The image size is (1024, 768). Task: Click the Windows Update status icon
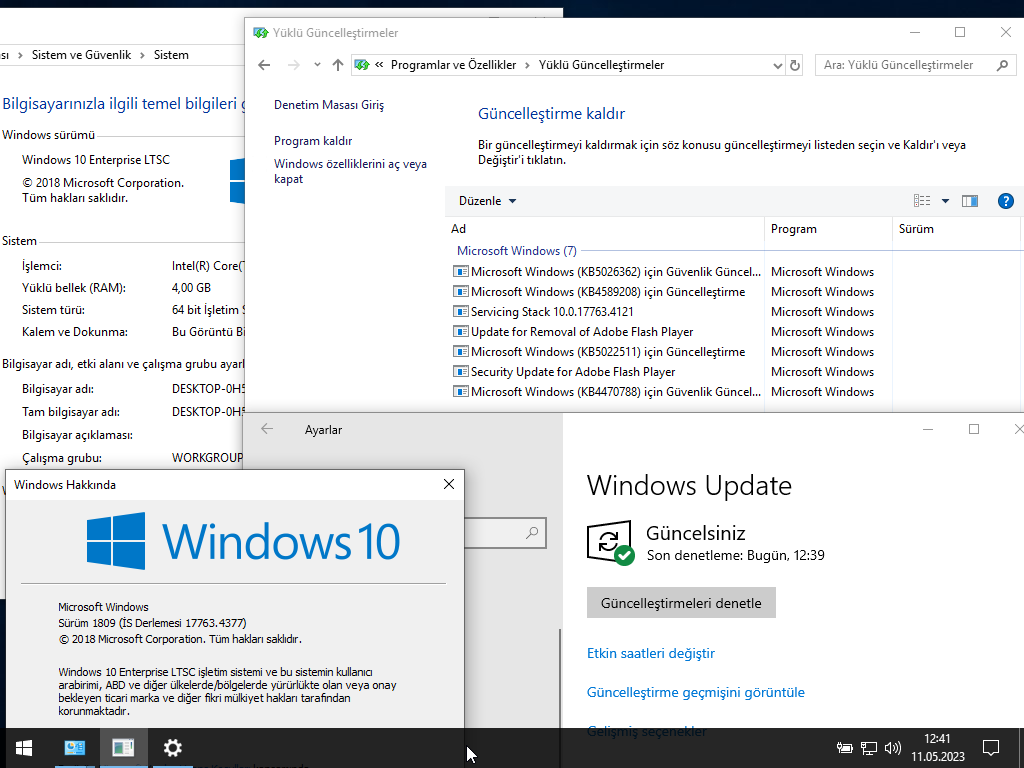point(610,543)
